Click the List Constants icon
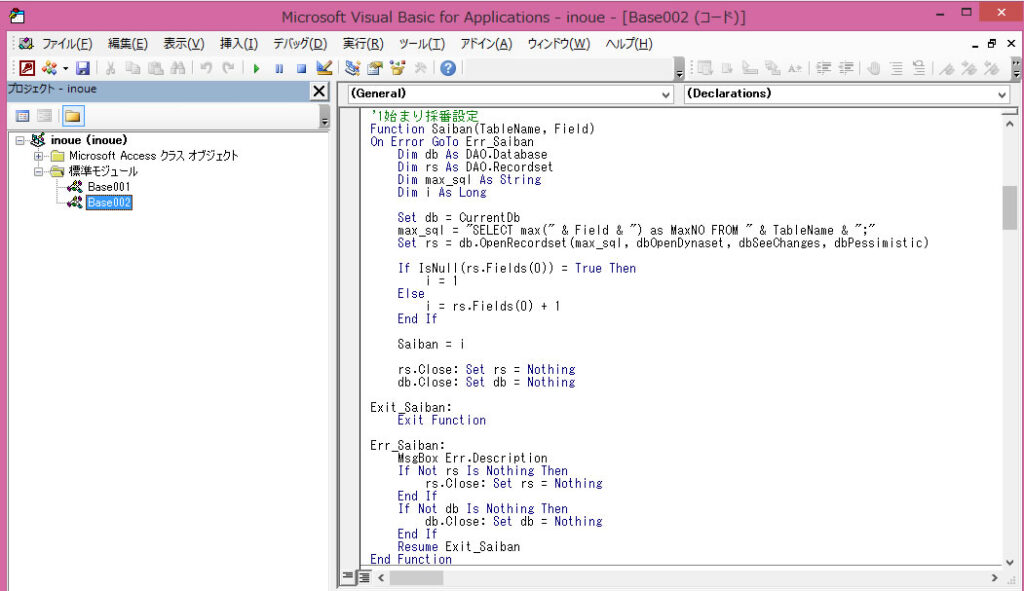This screenshot has height=591, width=1024. point(727,68)
